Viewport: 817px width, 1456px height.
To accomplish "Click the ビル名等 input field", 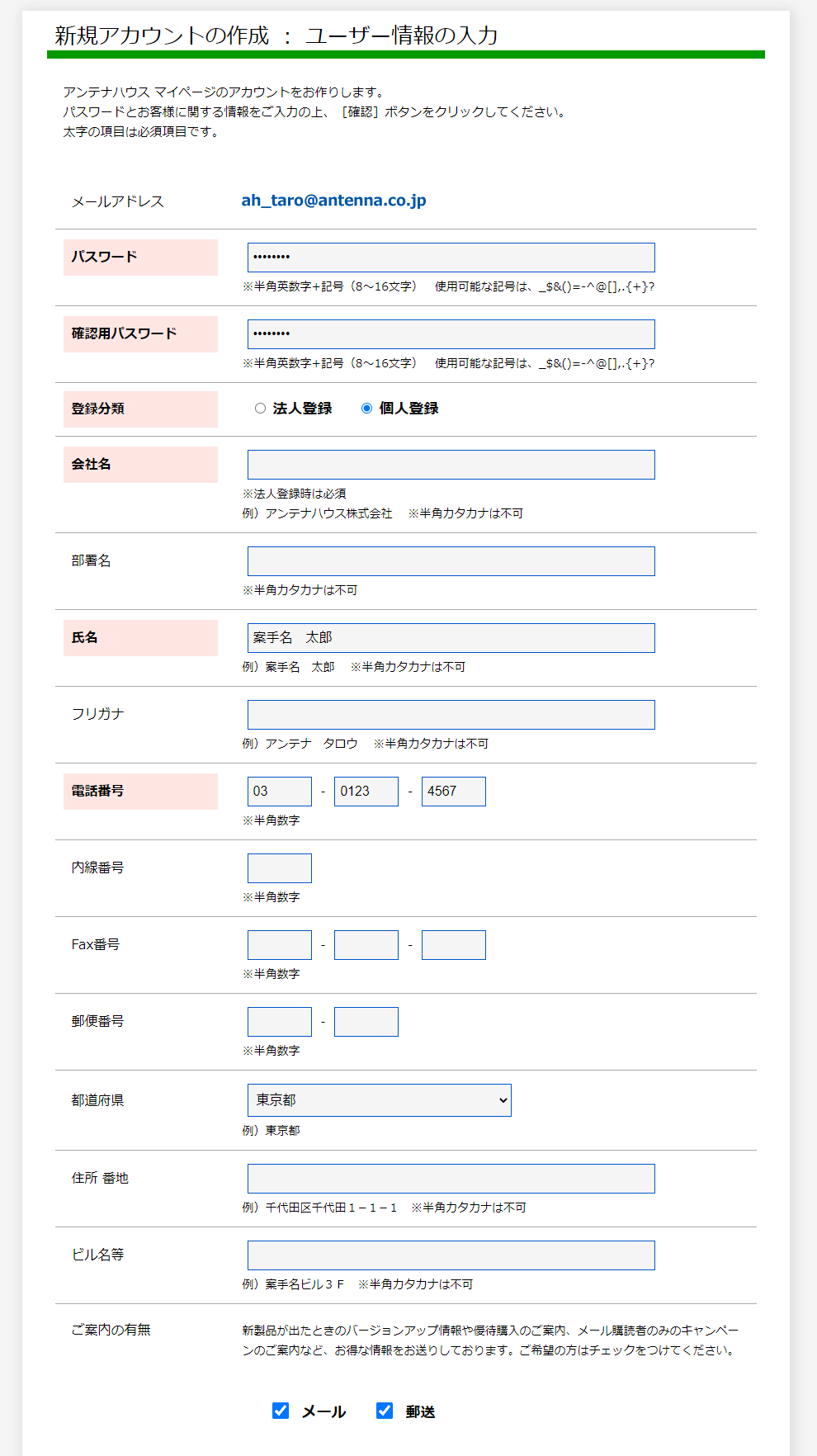I will pos(451,1255).
